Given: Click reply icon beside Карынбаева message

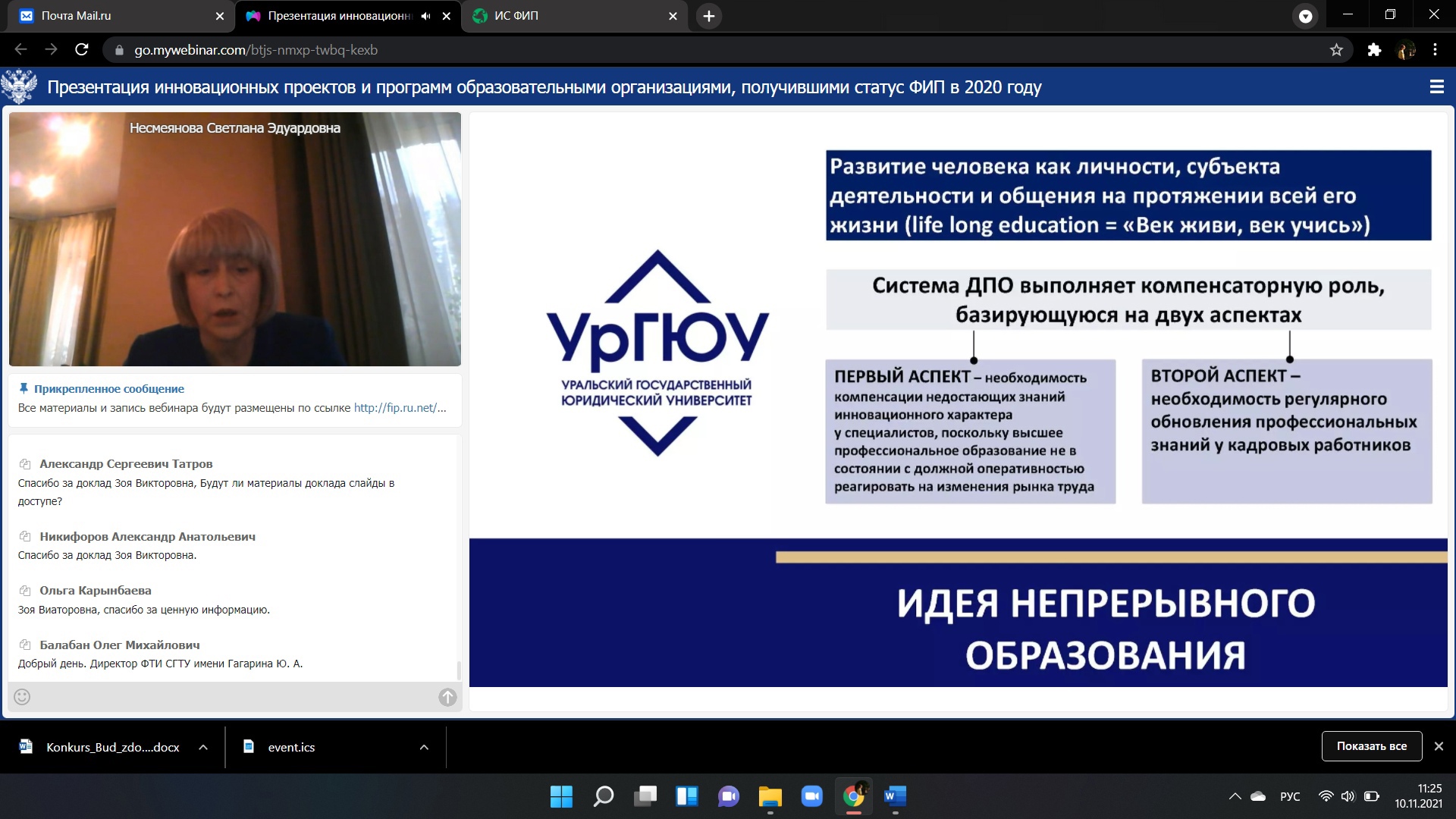Looking at the screenshot, I should [25, 591].
